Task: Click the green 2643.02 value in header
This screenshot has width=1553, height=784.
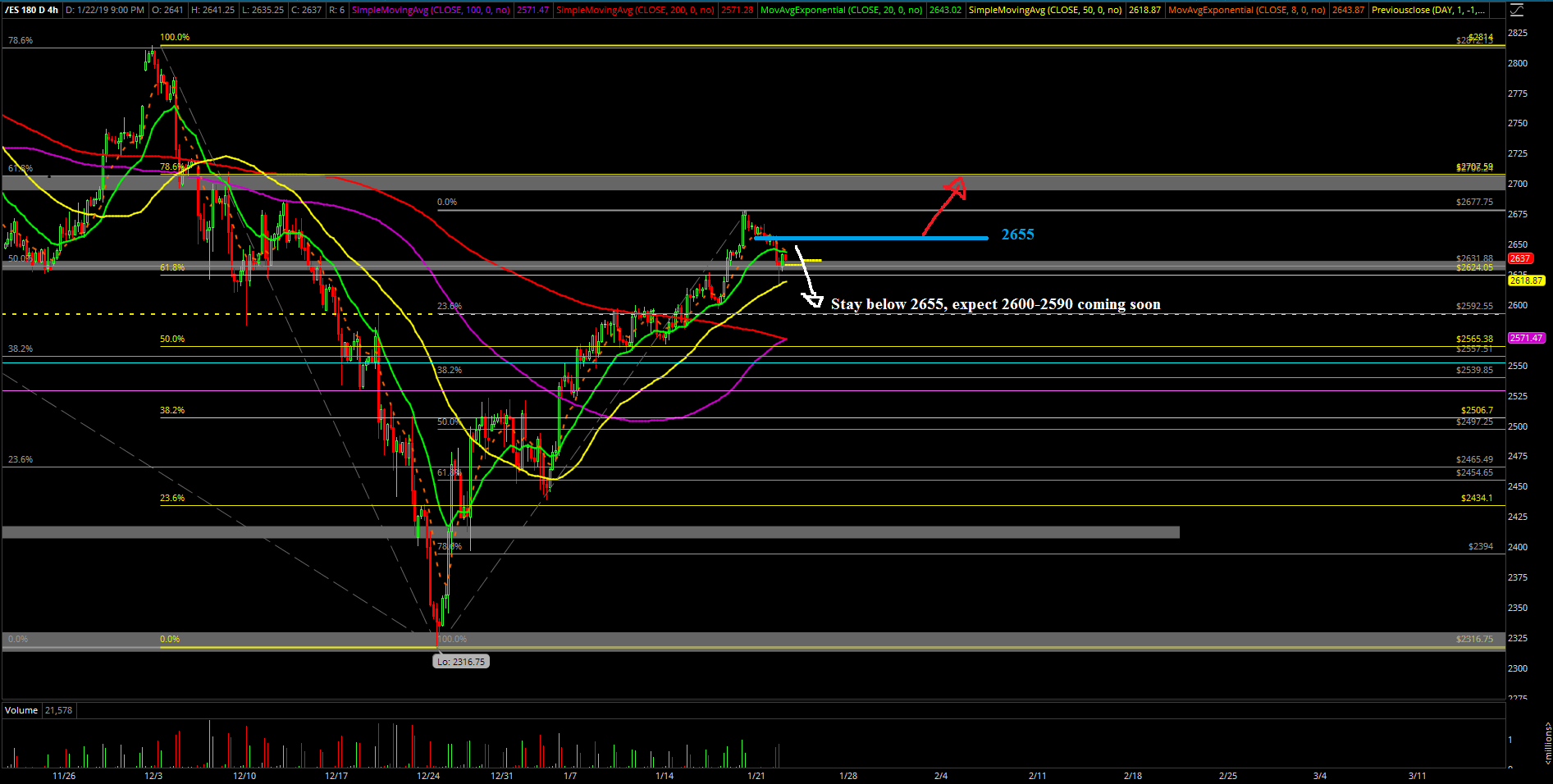Action: 945,10
